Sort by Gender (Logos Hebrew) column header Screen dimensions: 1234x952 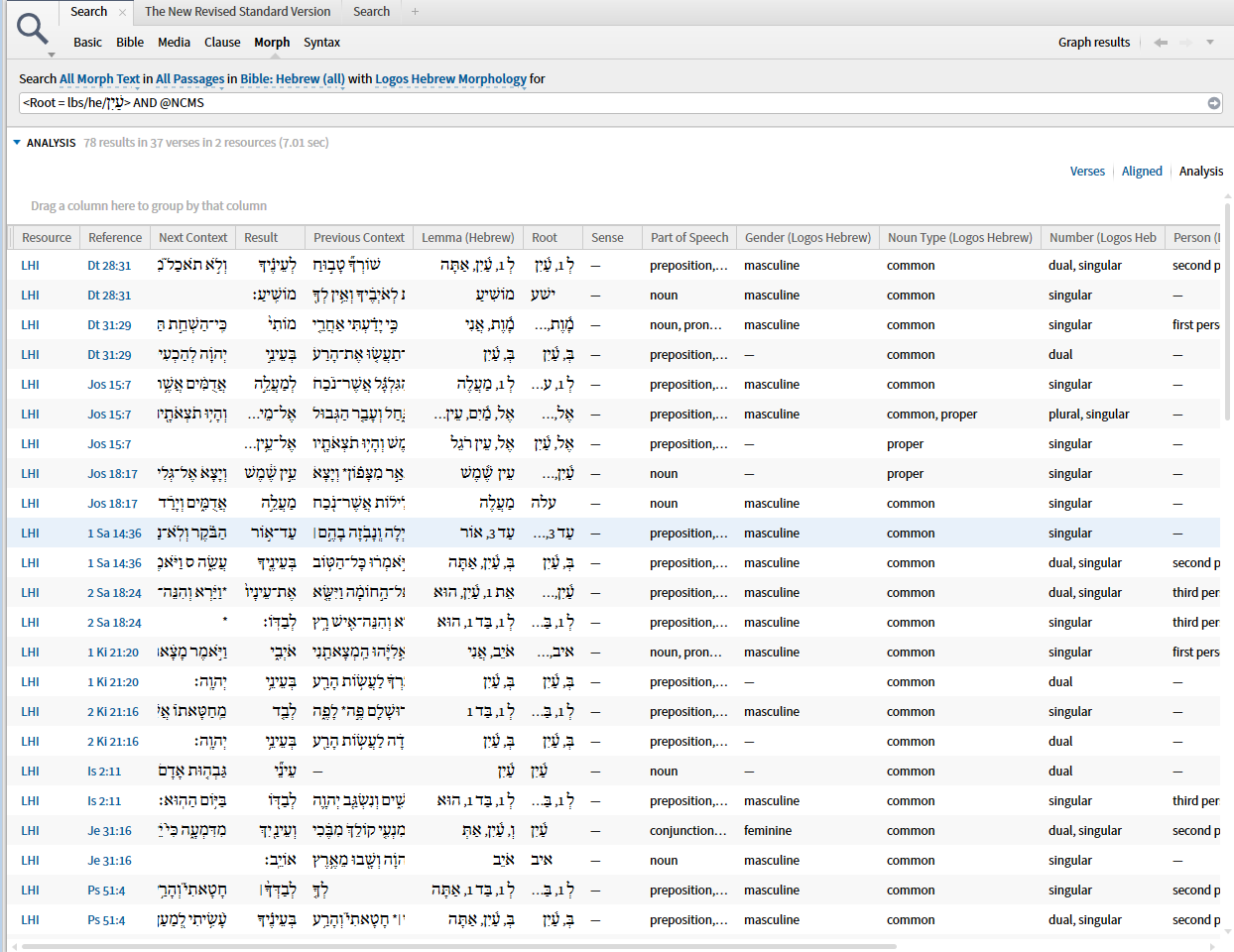click(807, 238)
